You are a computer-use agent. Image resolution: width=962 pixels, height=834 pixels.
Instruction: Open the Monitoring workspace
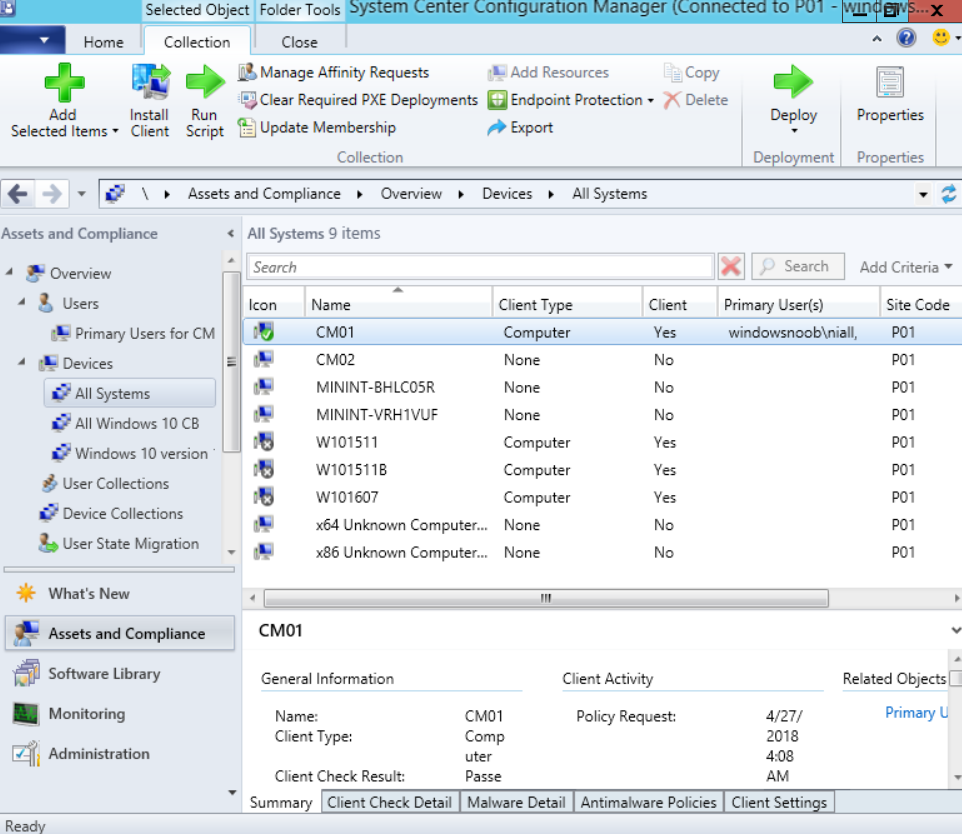[x=120, y=714]
